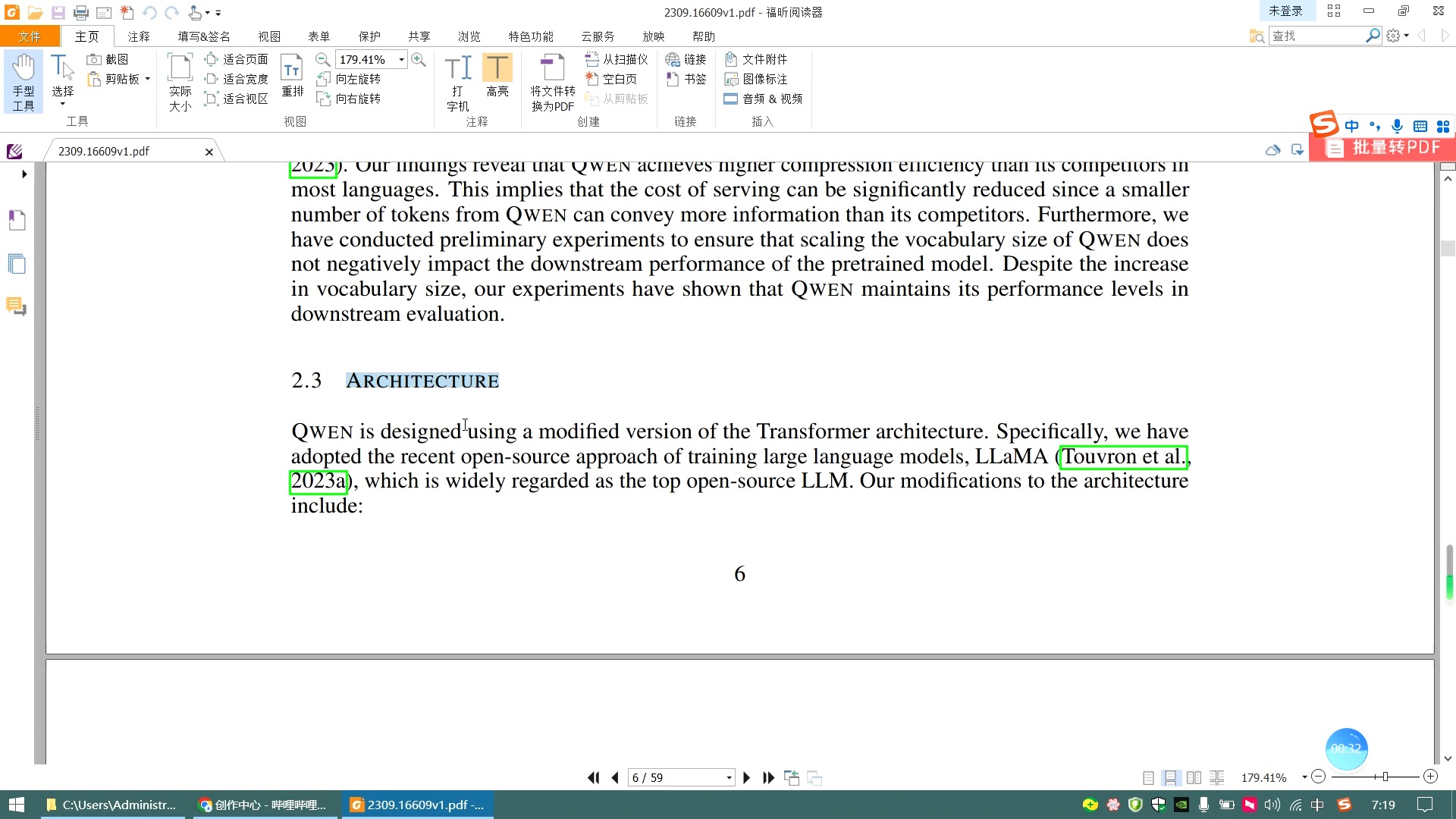The image size is (1456, 819).
Task: Close the 2309.16609v1.pdf document tab
Action: click(x=209, y=152)
